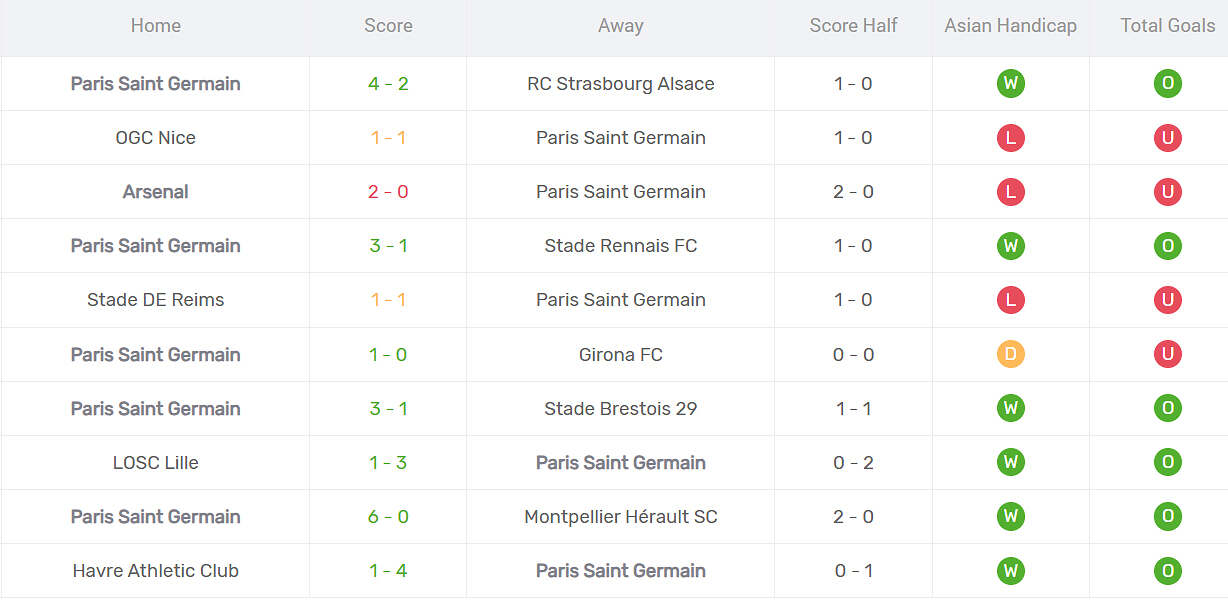Click the W badge for Stade Brestois 29 match
The width and height of the screenshot is (1228, 601).
[1010, 408]
